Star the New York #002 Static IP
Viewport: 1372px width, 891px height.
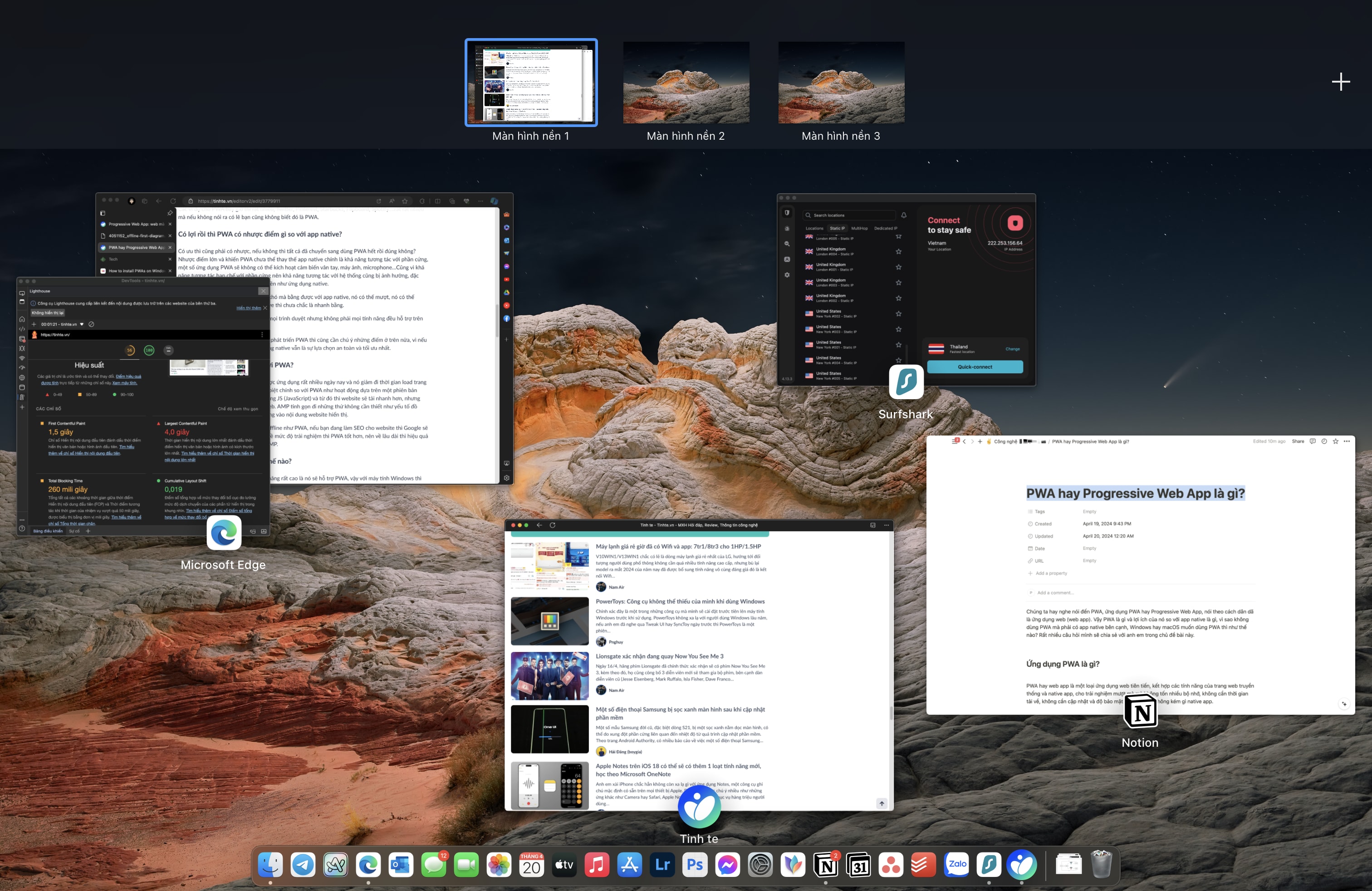(898, 313)
